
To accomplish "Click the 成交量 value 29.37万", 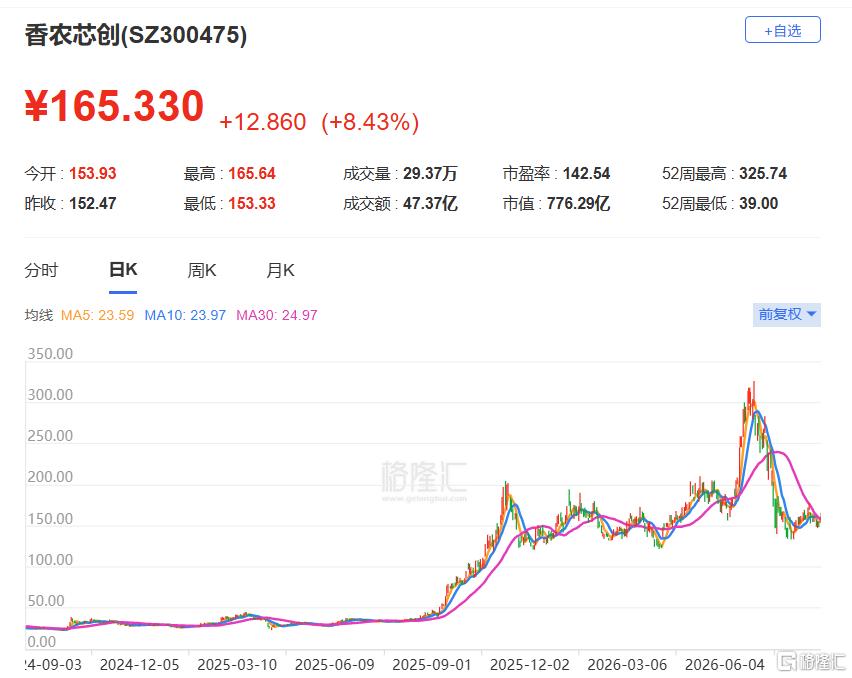I will pyautogui.click(x=430, y=173).
